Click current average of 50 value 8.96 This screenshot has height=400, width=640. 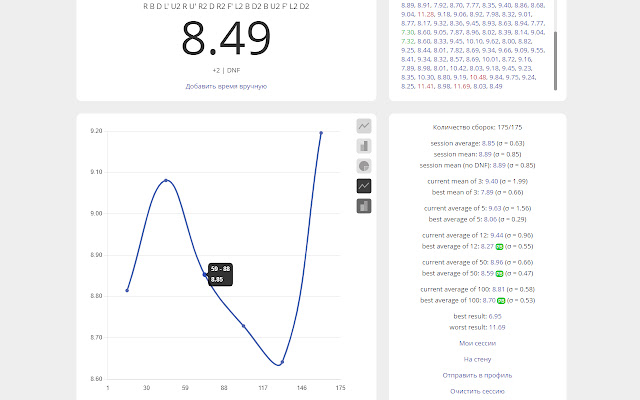[497, 262]
